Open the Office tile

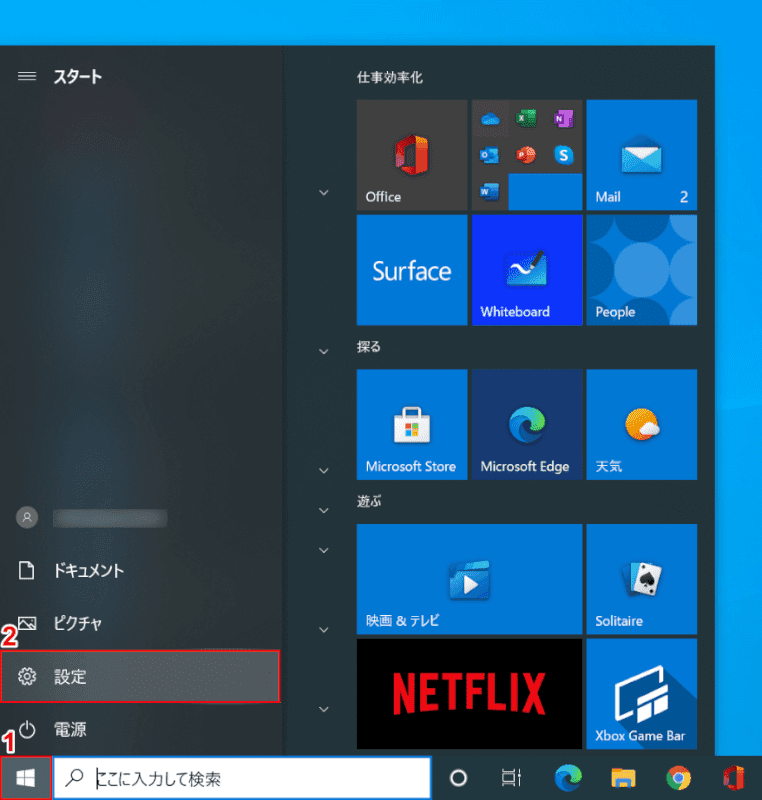click(x=412, y=155)
